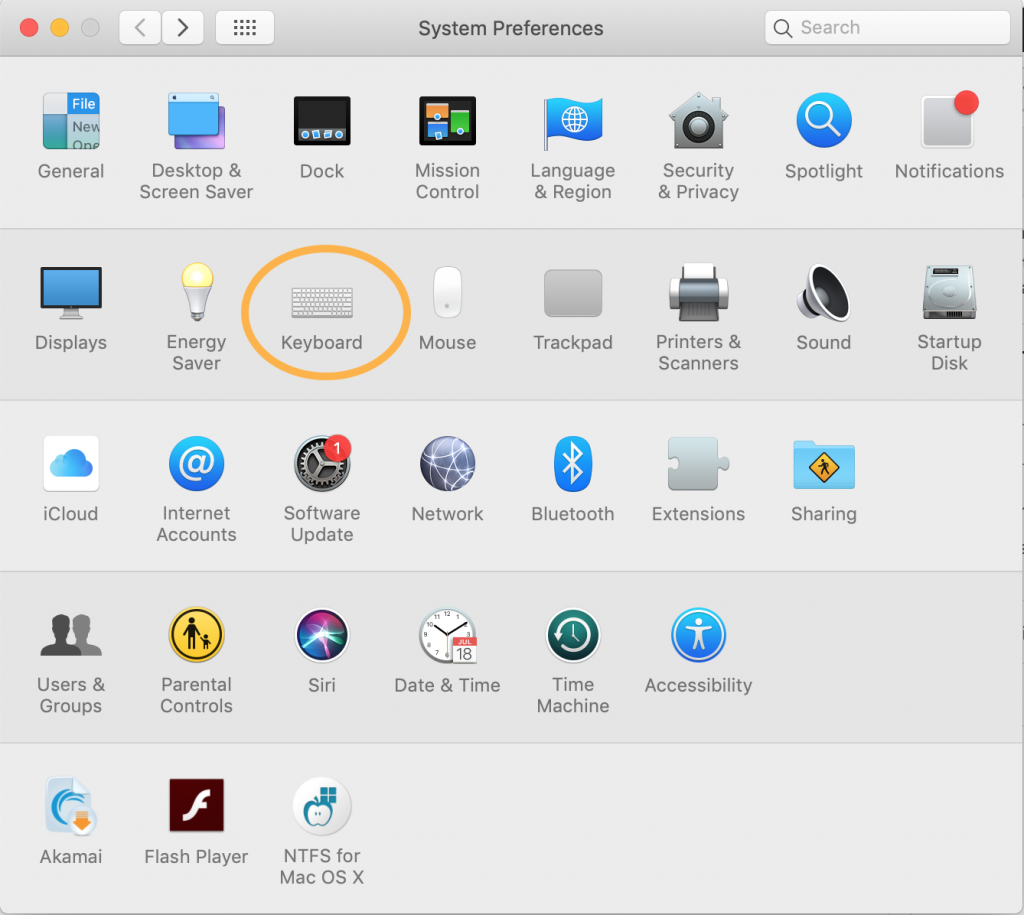
Task: Click the forward navigation arrow
Action: pos(182,28)
